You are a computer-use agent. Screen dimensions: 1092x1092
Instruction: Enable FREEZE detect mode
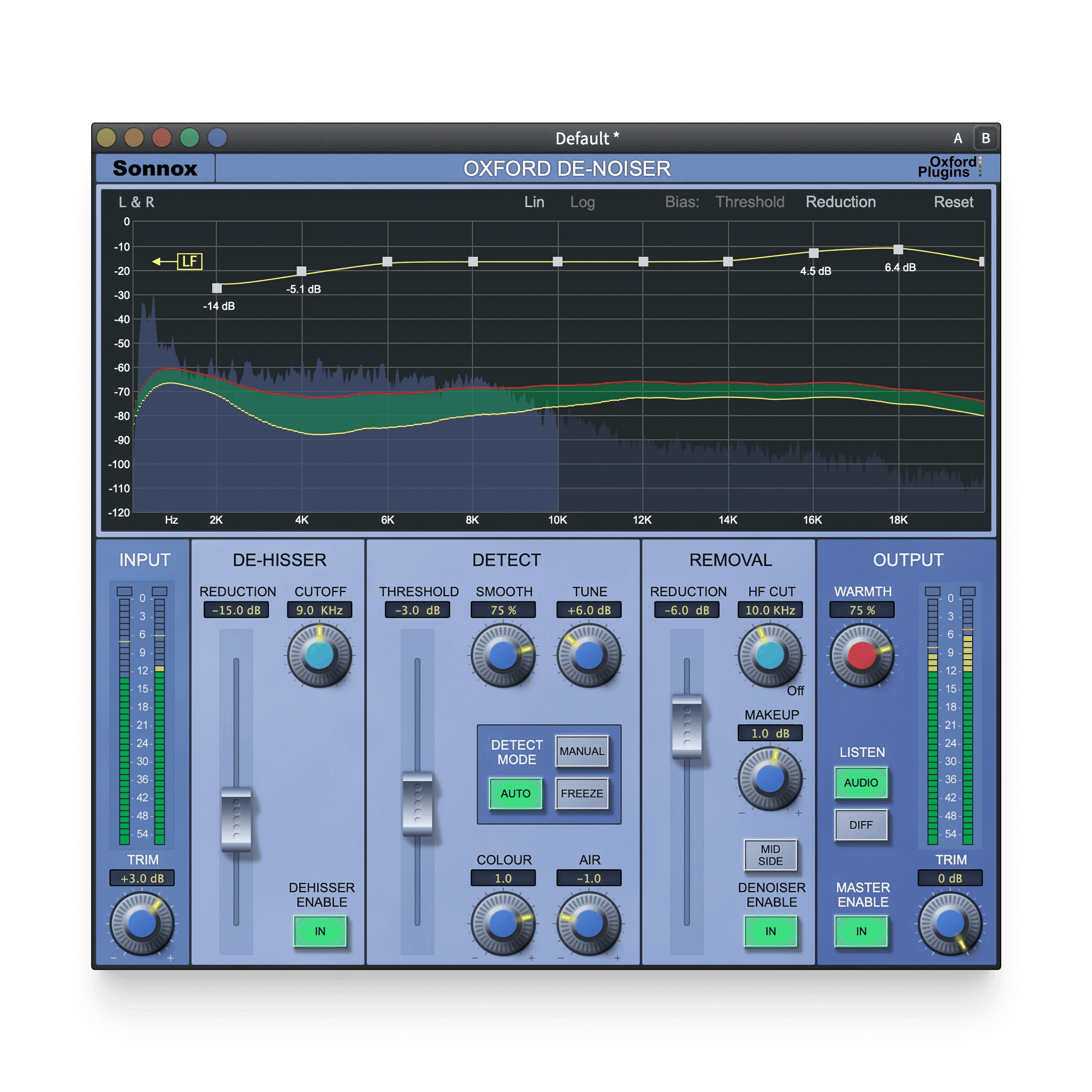pyautogui.click(x=581, y=793)
